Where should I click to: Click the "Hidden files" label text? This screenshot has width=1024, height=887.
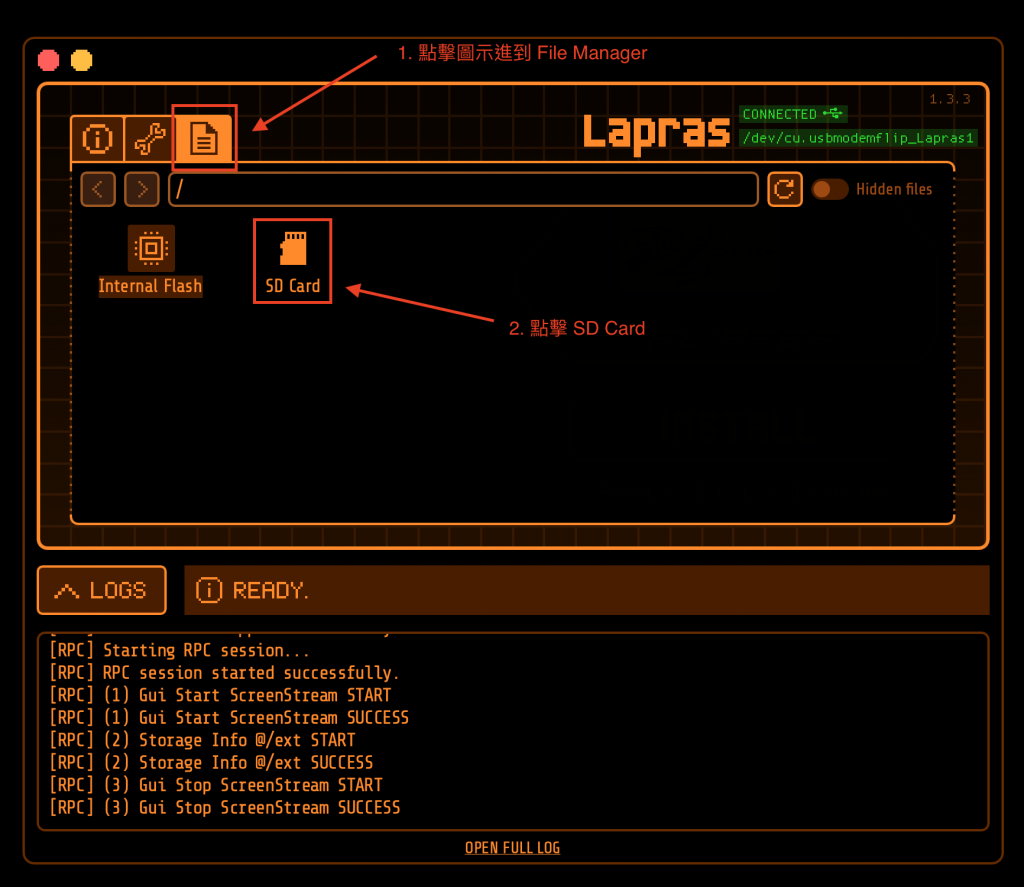click(x=894, y=189)
